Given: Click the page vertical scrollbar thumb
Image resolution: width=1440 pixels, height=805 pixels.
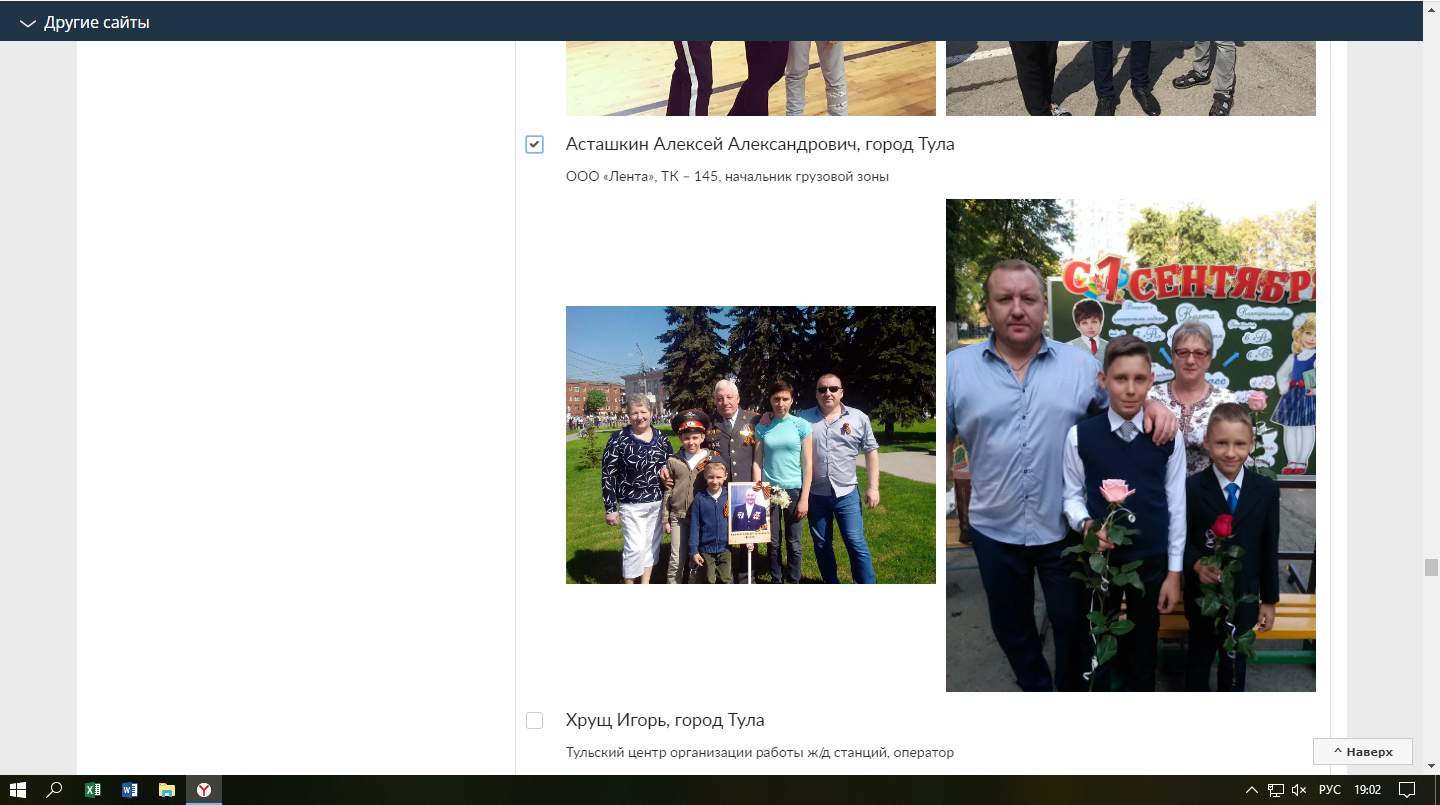Looking at the screenshot, I should (1431, 567).
